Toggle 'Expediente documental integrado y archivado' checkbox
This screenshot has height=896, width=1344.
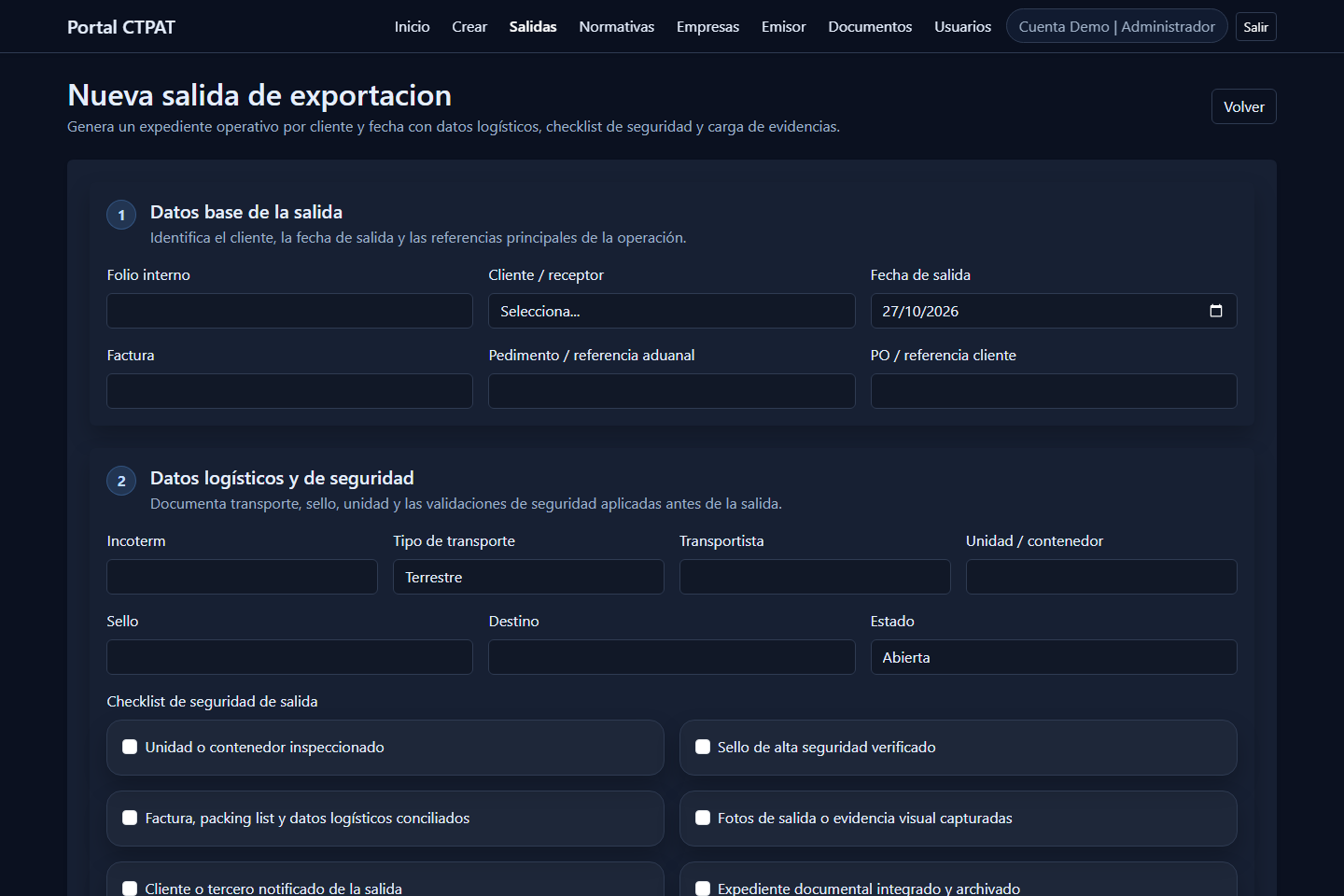pos(703,889)
